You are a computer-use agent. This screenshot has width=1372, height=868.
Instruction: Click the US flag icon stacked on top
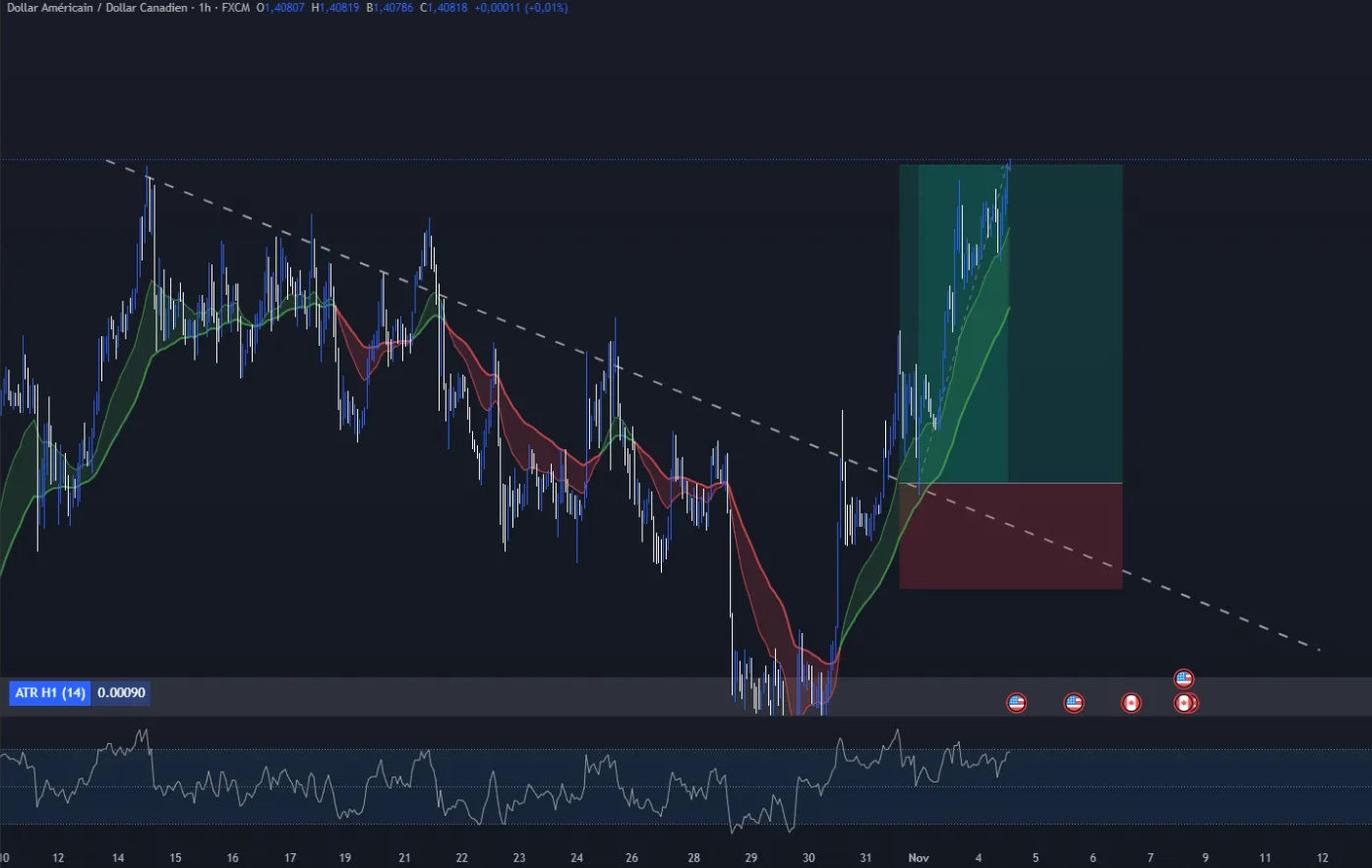1183,678
